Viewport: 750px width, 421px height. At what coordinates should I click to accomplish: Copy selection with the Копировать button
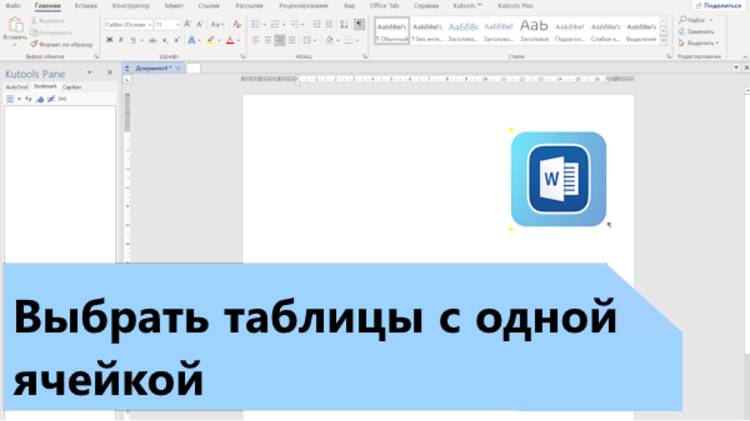click(x=51, y=32)
